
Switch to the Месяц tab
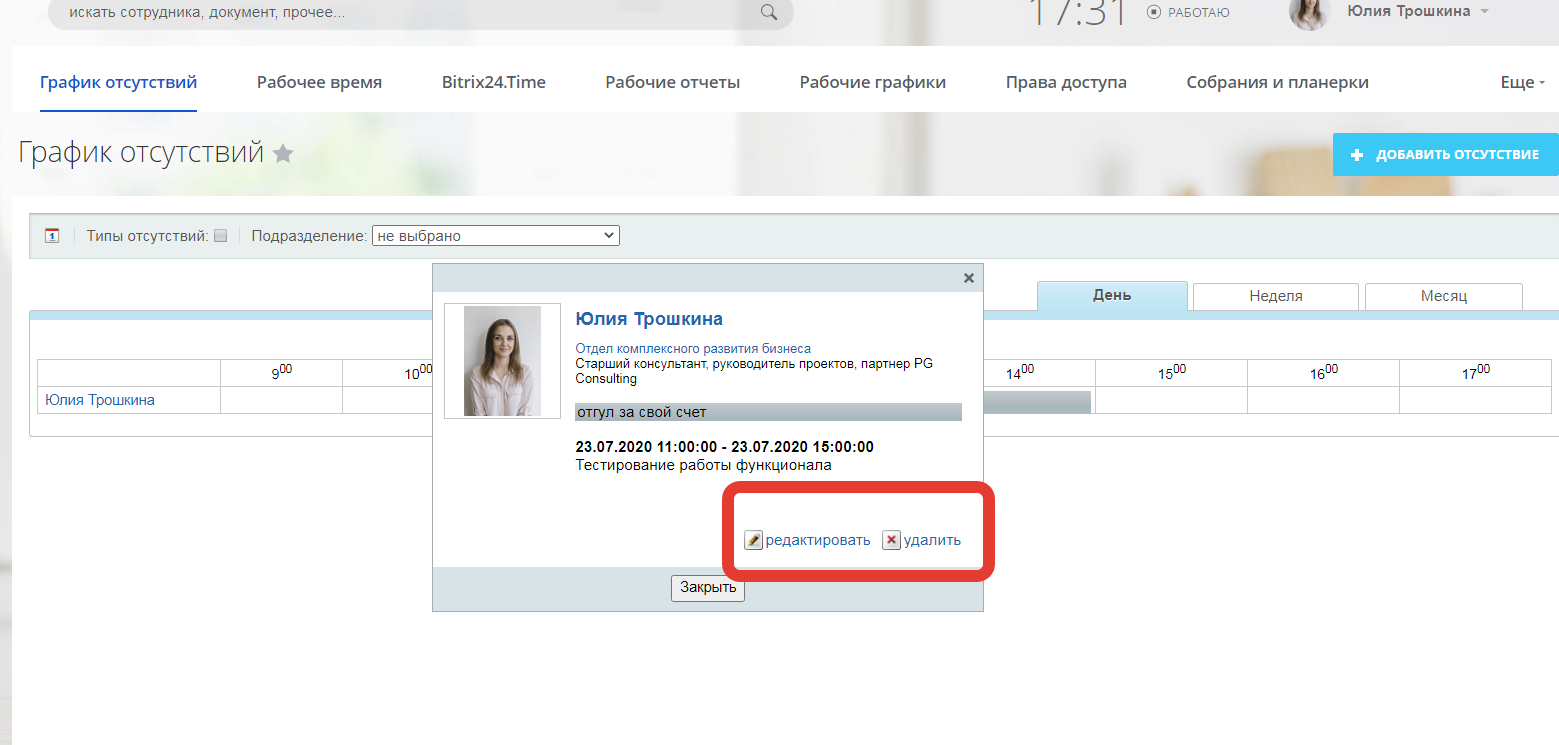1443,296
